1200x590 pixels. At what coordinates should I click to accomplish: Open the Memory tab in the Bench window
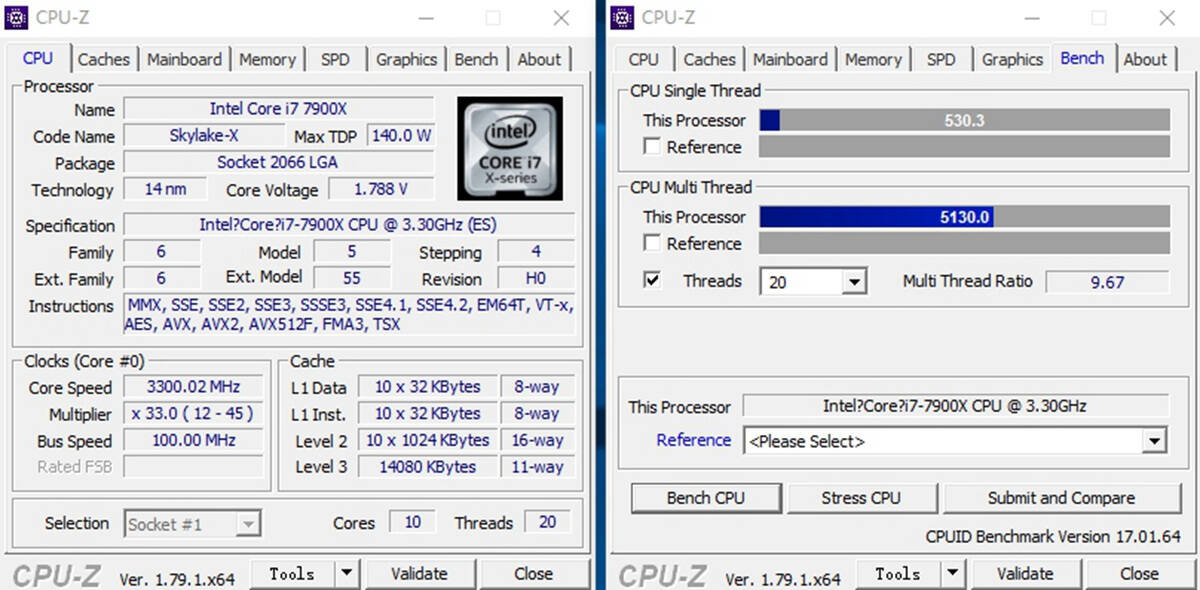873,59
